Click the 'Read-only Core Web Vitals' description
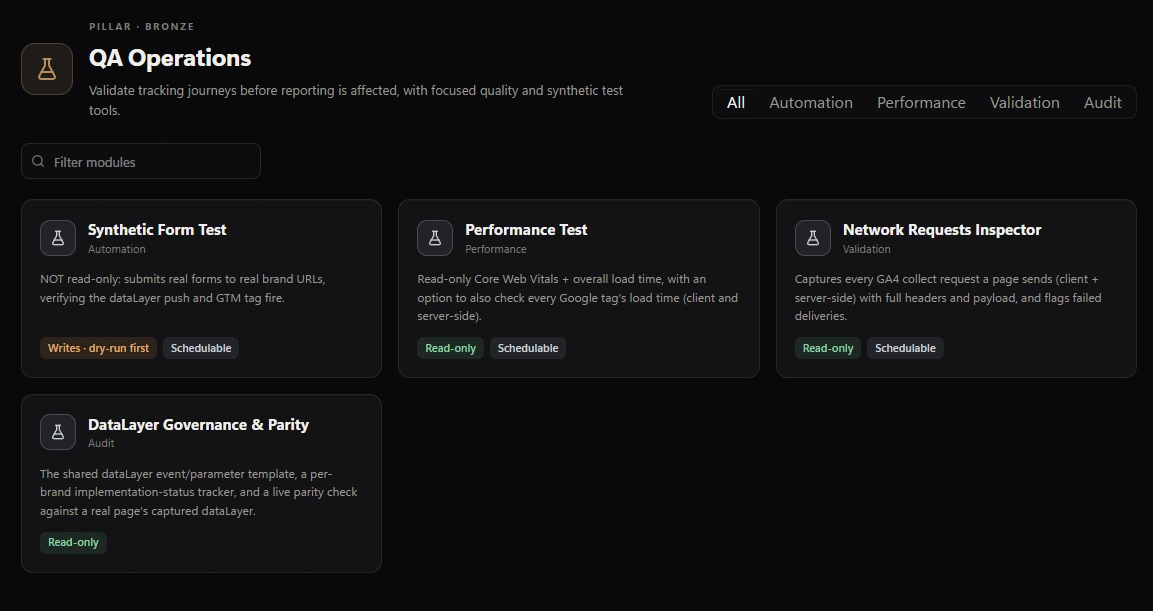1153x611 pixels. tap(577, 298)
